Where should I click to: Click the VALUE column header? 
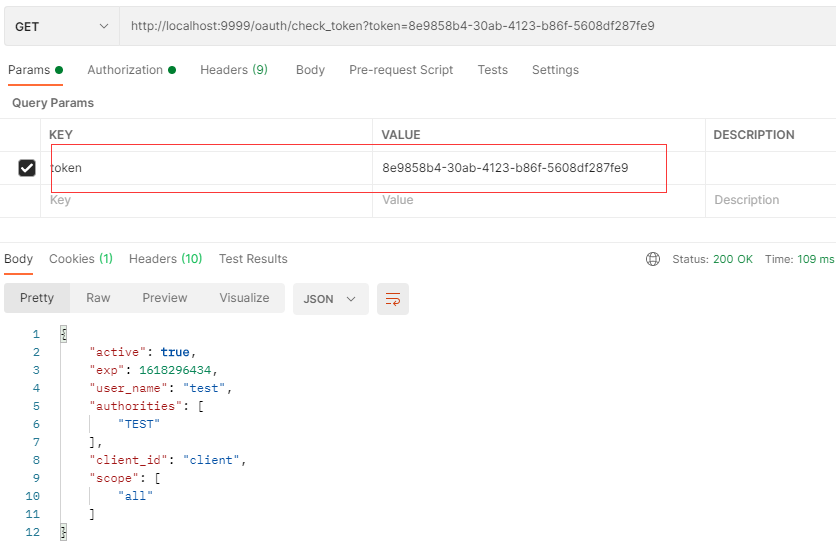(x=401, y=135)
